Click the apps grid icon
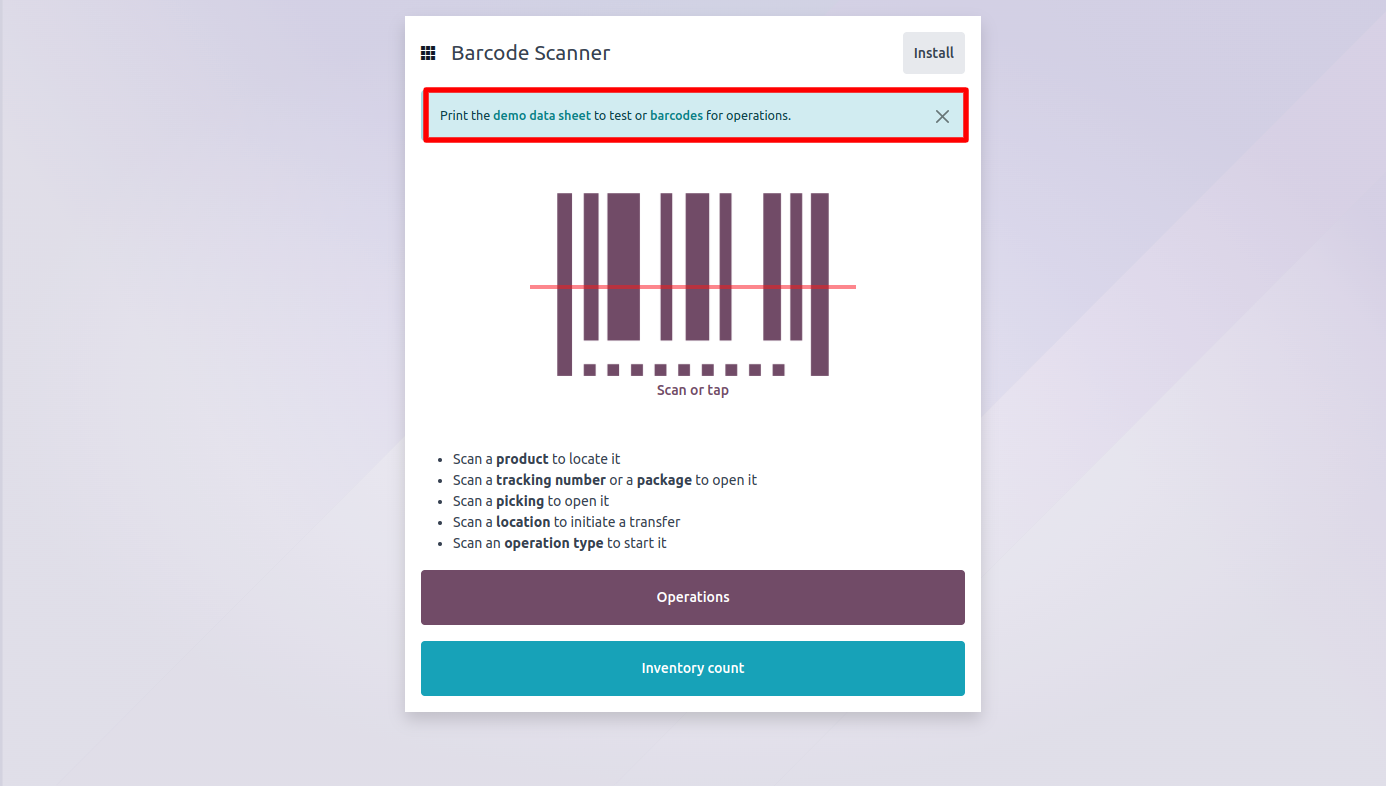Viewport: 1386px width, 786px height. click(428, 52)
